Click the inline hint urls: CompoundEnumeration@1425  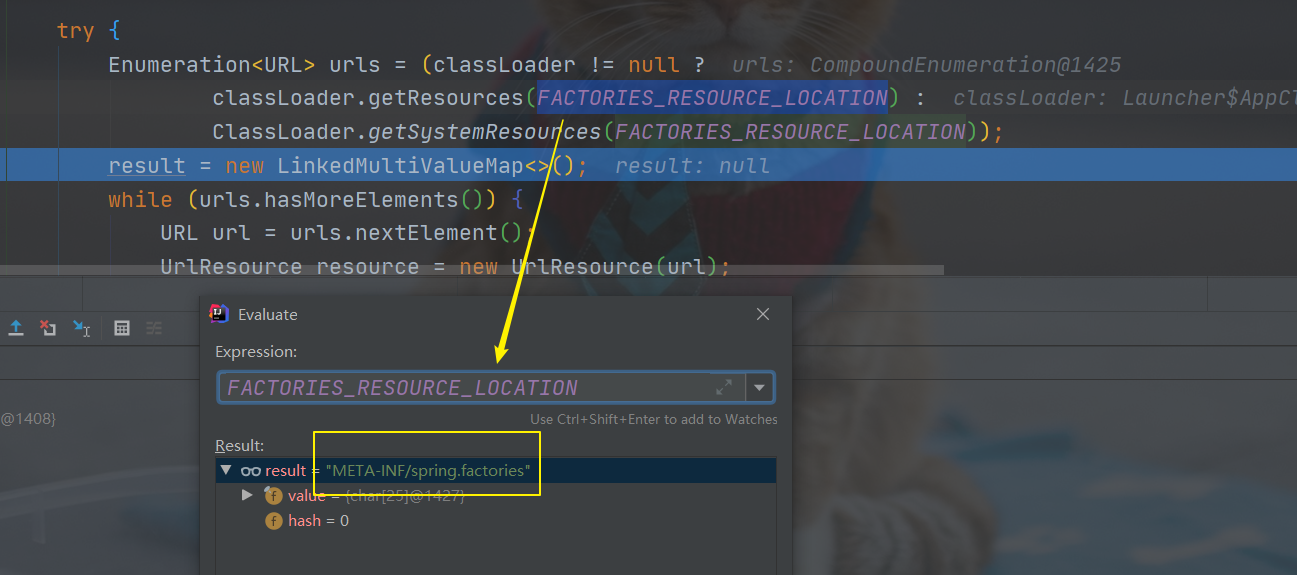tap(927, 65)
